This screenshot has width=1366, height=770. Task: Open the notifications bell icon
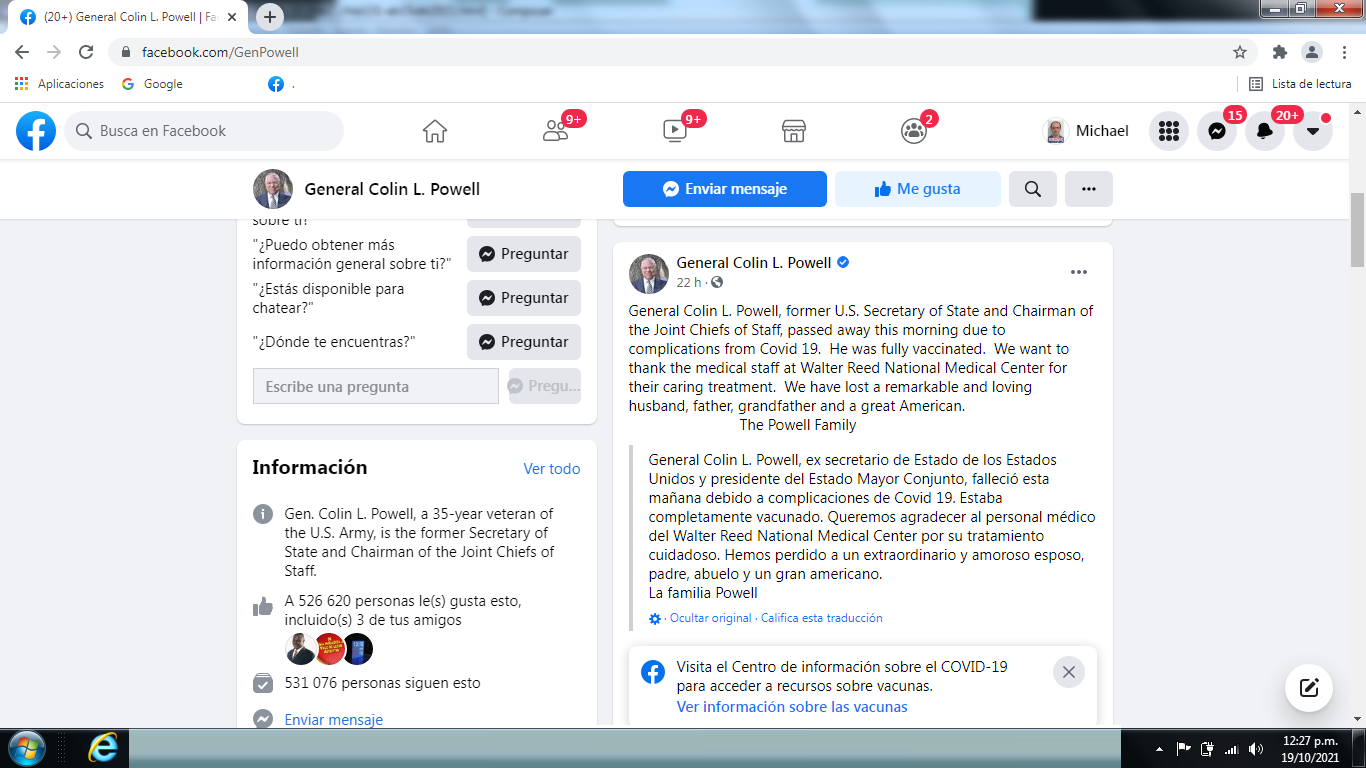[1264, 130]
